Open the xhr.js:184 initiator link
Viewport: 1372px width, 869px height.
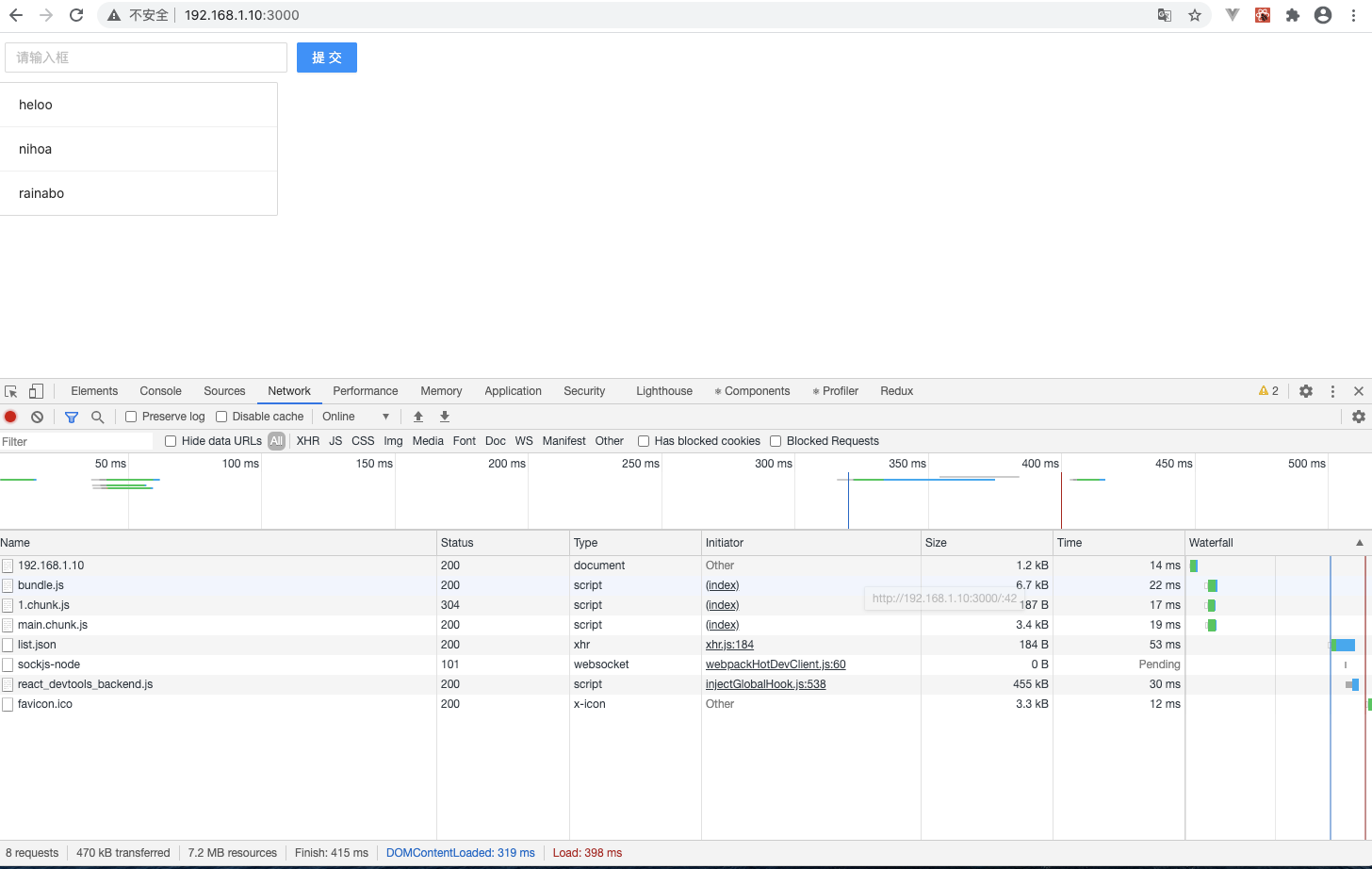[x=729, y=645]
